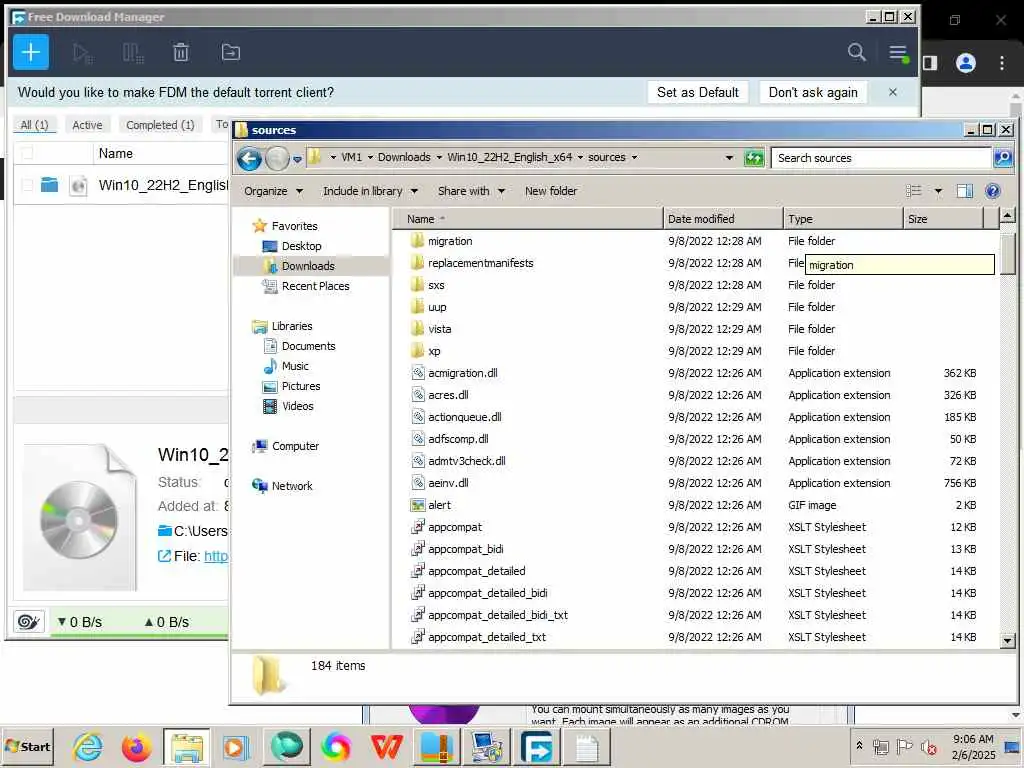The width and height of the screenshot is (1024, 768).
Task: Open the FDM hamburger main menu
Action: (x=899, y=53)
